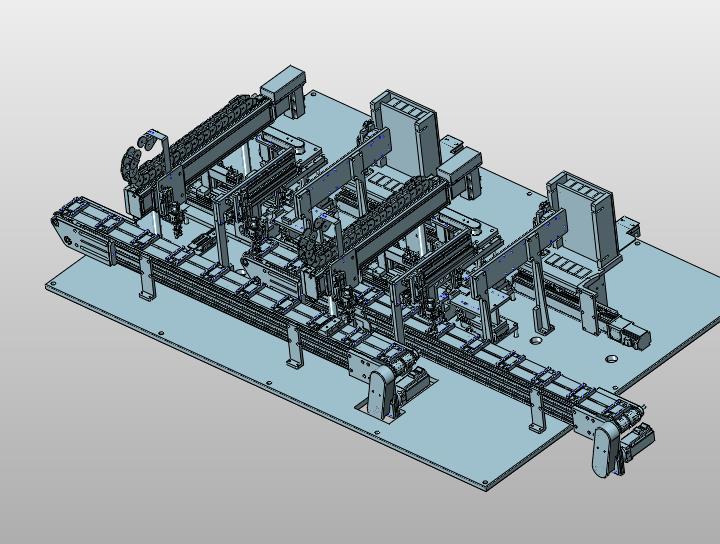Pick the right magazine rack tower
This screenshot has width=720, height=544.
584,216
